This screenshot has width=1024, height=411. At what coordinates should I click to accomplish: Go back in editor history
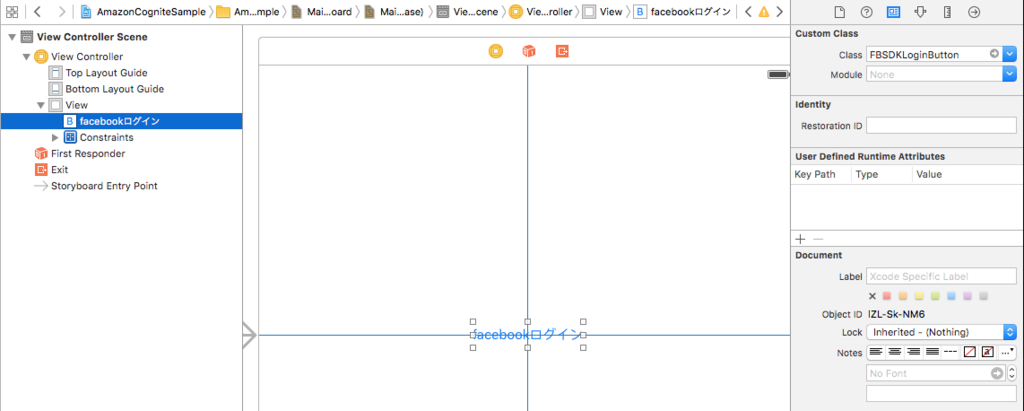click(37, 12)
